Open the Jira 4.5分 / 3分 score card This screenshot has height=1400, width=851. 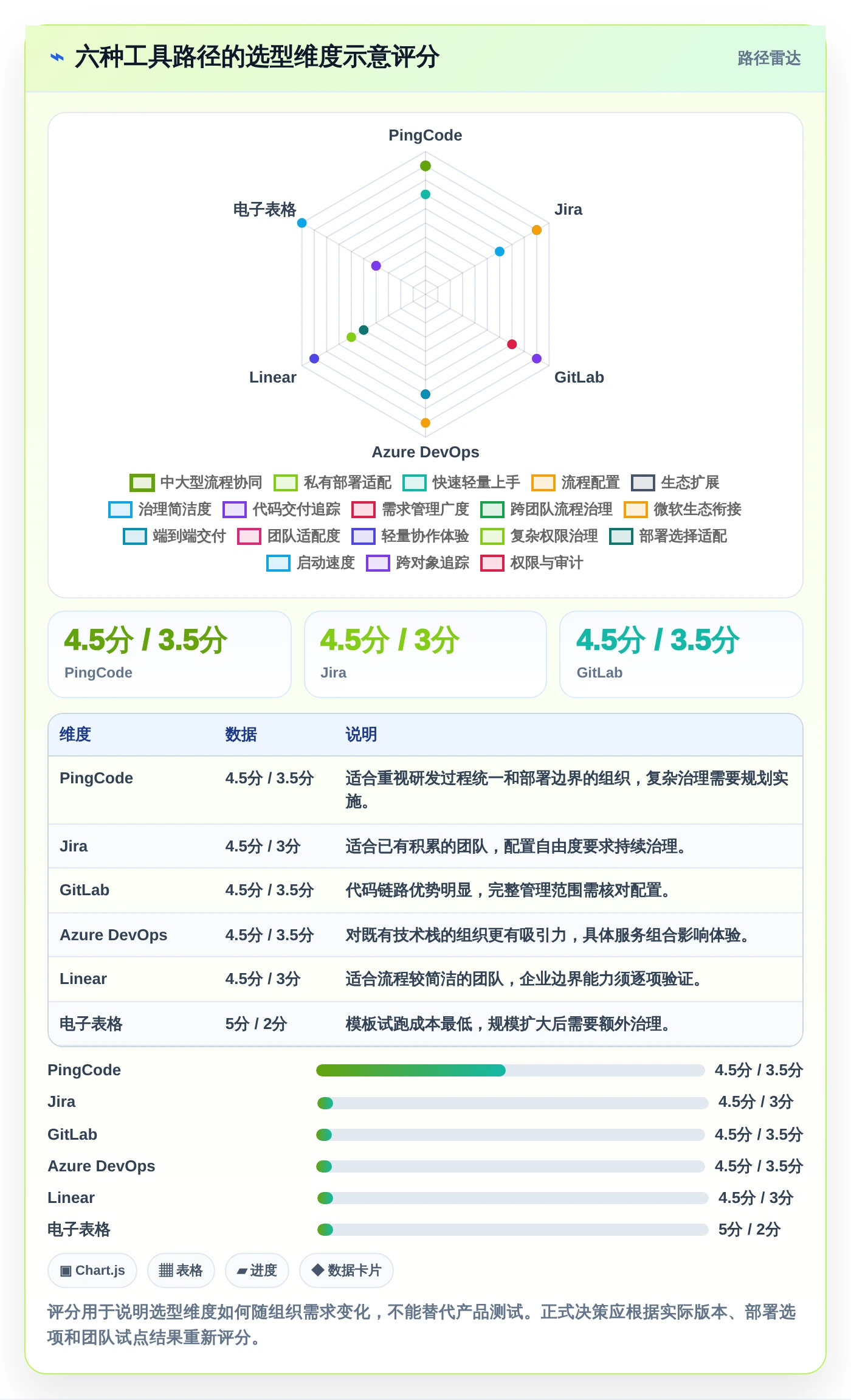click(425, 654)
